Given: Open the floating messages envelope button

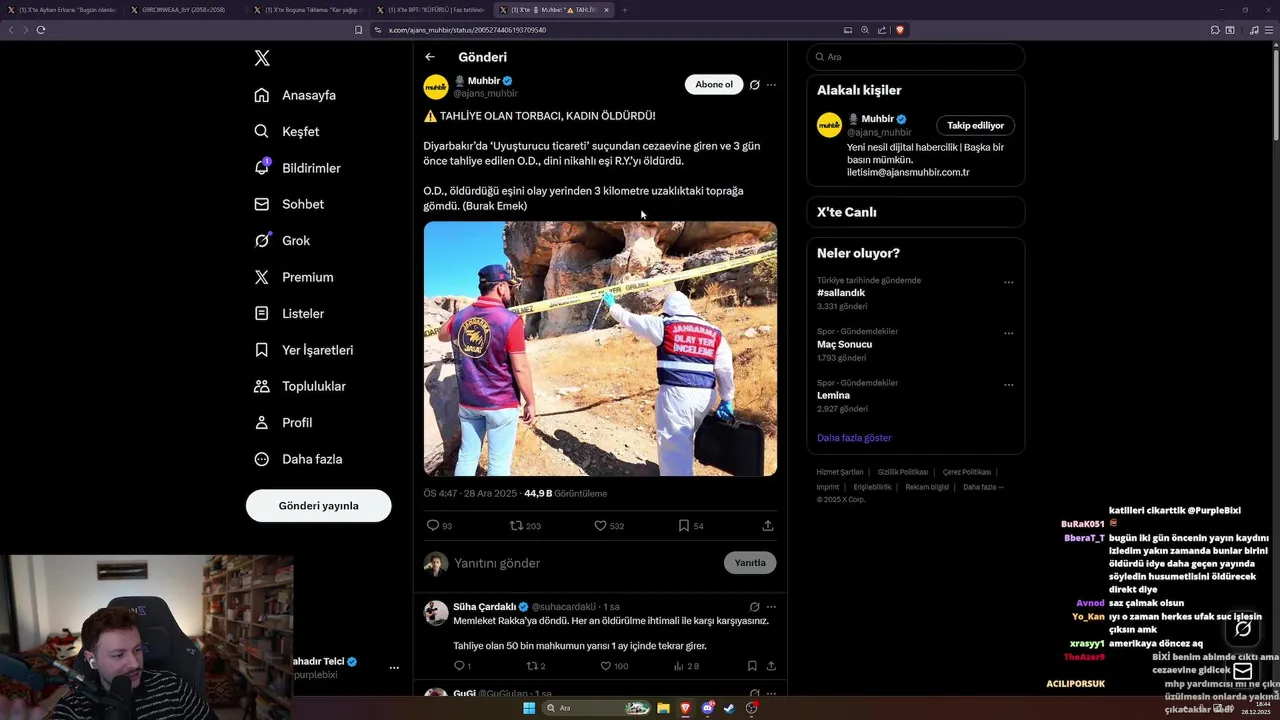Looking at the screenshot, I should tap(1243, 671).
